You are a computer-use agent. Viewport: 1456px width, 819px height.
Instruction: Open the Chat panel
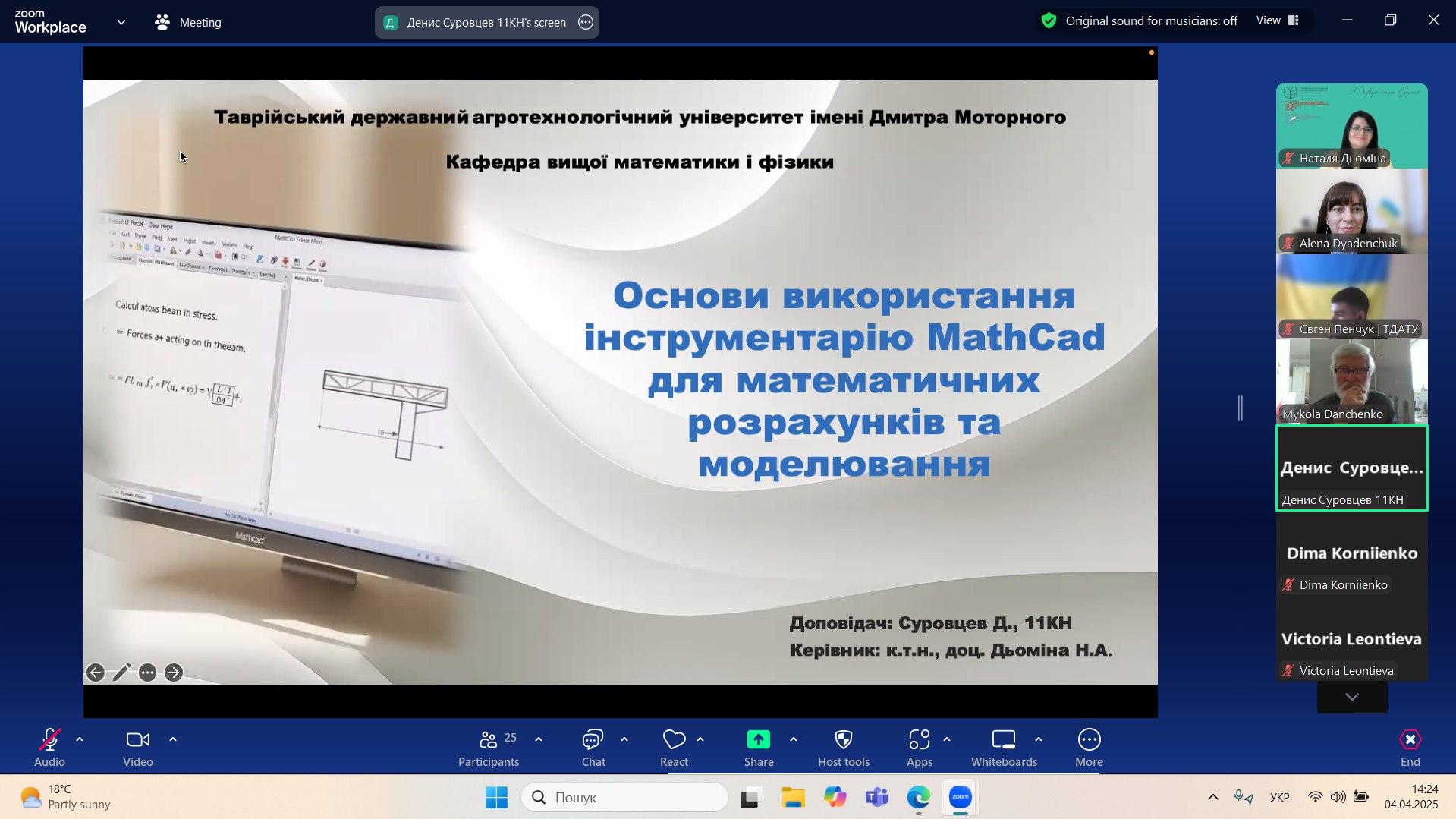tap(593, 748)
